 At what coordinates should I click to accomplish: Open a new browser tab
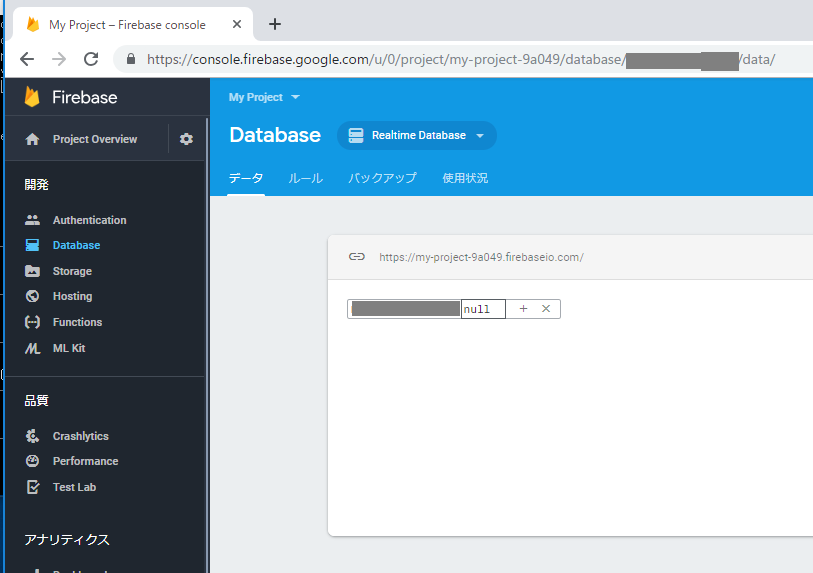(x=275, y=24)
